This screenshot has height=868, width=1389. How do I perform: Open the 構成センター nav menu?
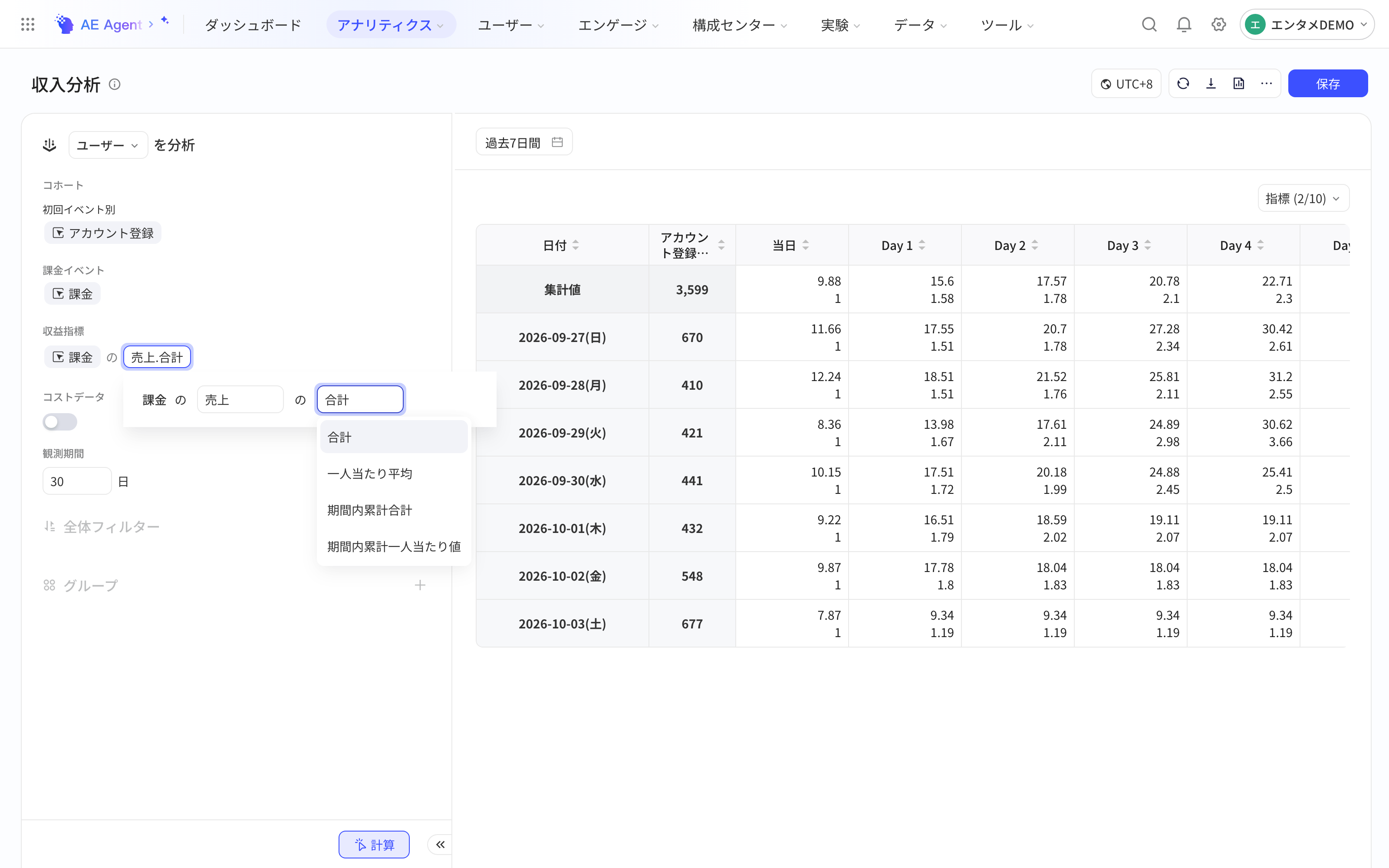(739, 25)
